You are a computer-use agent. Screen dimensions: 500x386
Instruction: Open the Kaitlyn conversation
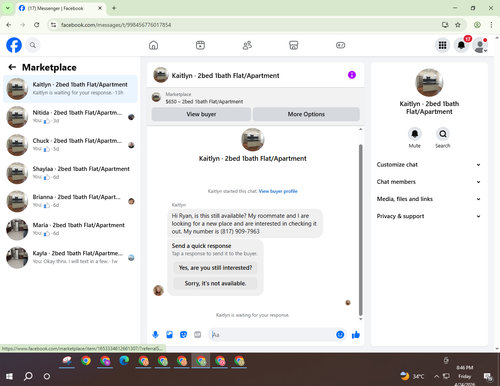[x=70, y=89]
